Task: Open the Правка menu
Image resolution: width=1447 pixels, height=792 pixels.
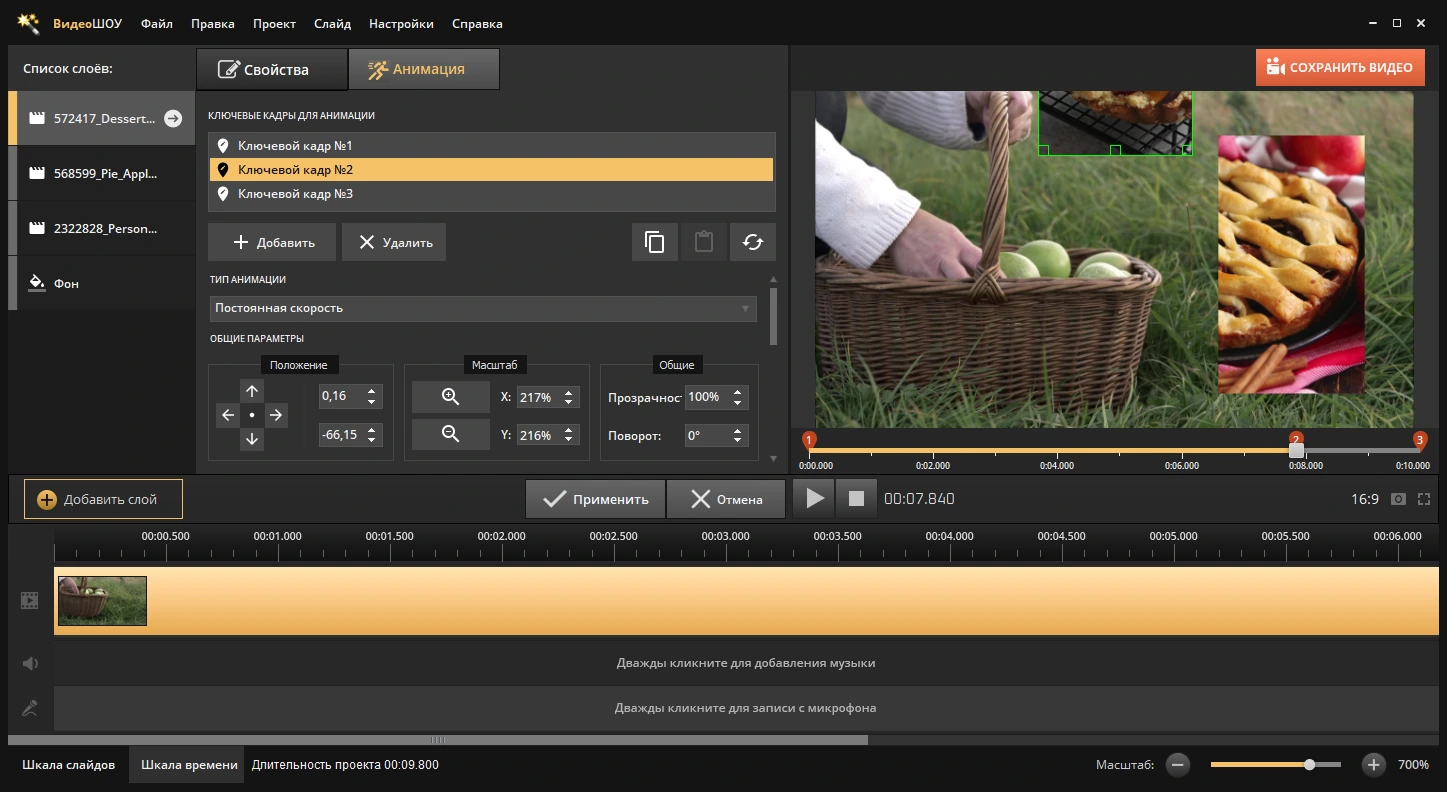Action: tap(212, 23)
